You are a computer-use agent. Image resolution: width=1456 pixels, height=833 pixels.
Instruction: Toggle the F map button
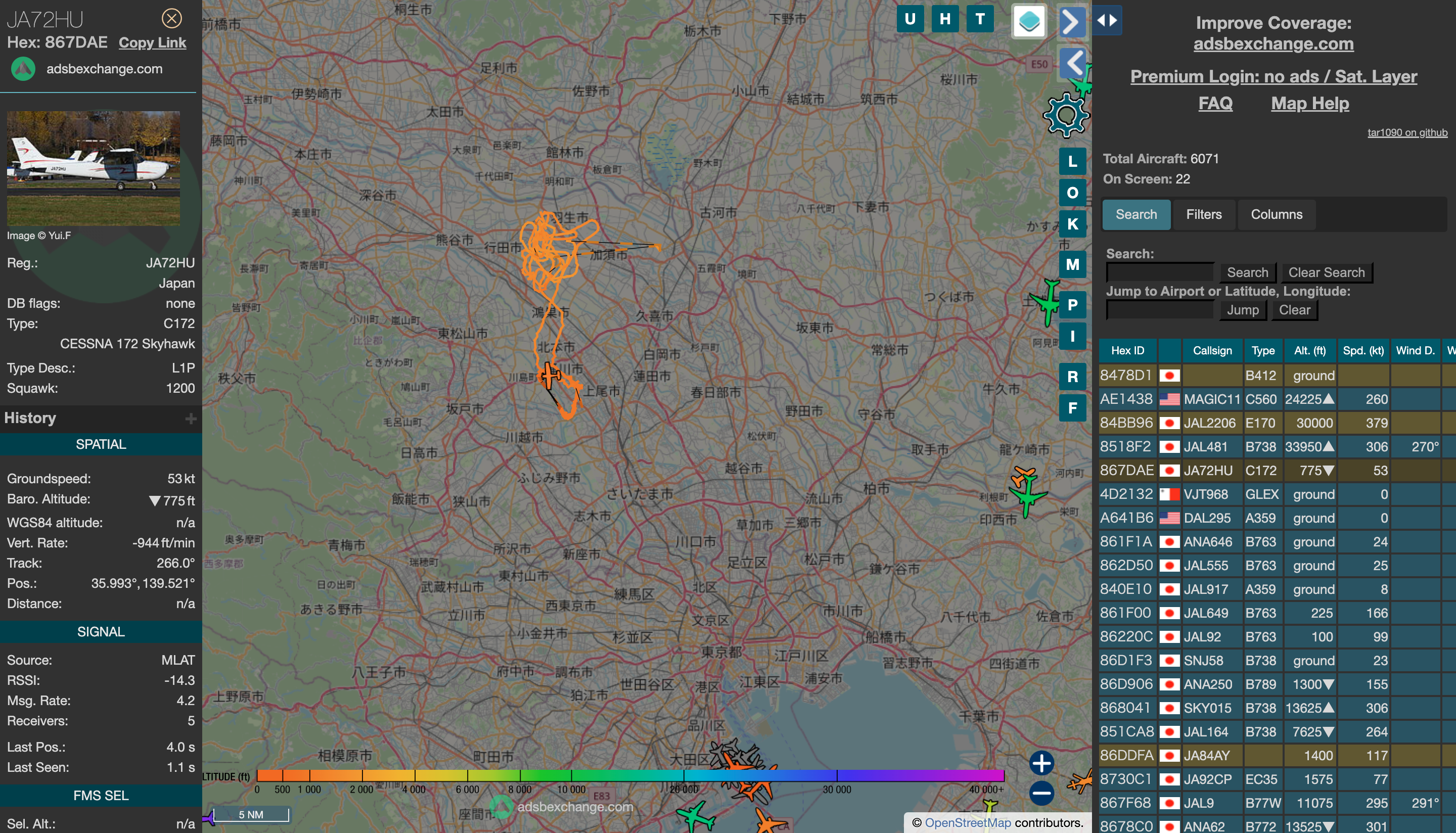(1072, 408)
